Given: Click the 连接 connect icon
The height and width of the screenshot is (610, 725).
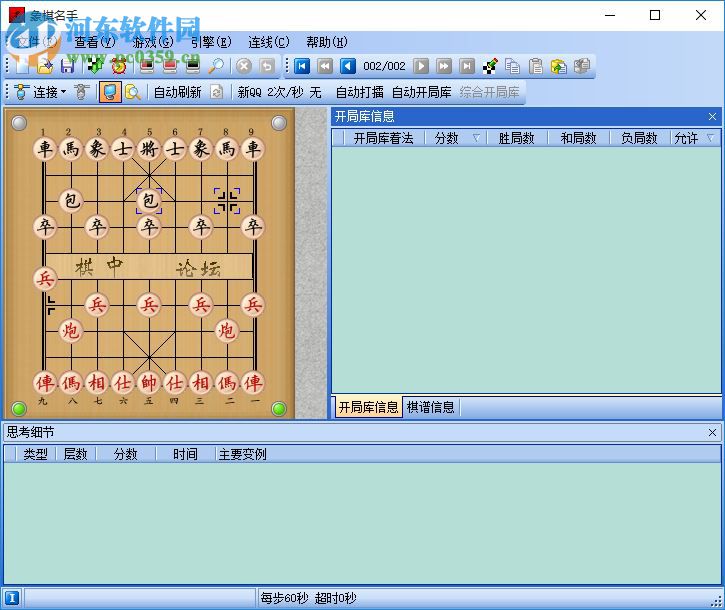Looking at the screenshot, I should [22, 92].
